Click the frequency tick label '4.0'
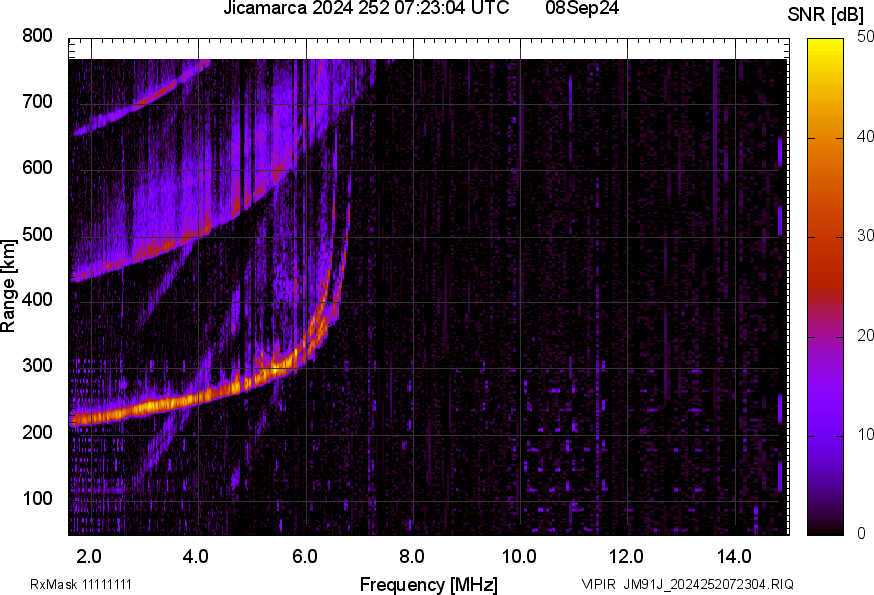 click(196, 557)
